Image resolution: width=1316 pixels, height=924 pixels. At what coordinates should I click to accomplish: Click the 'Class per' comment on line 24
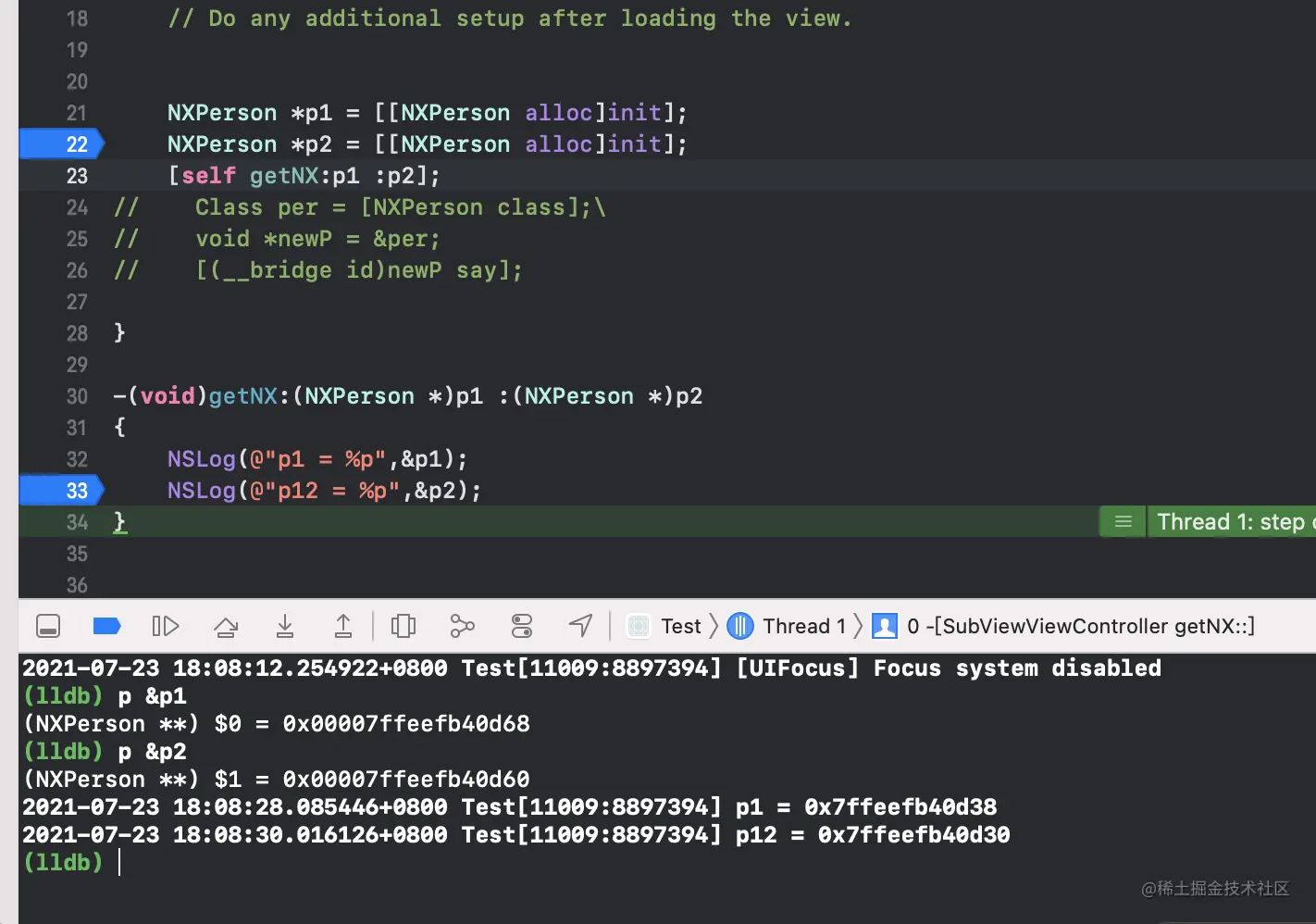pos(359,207)
